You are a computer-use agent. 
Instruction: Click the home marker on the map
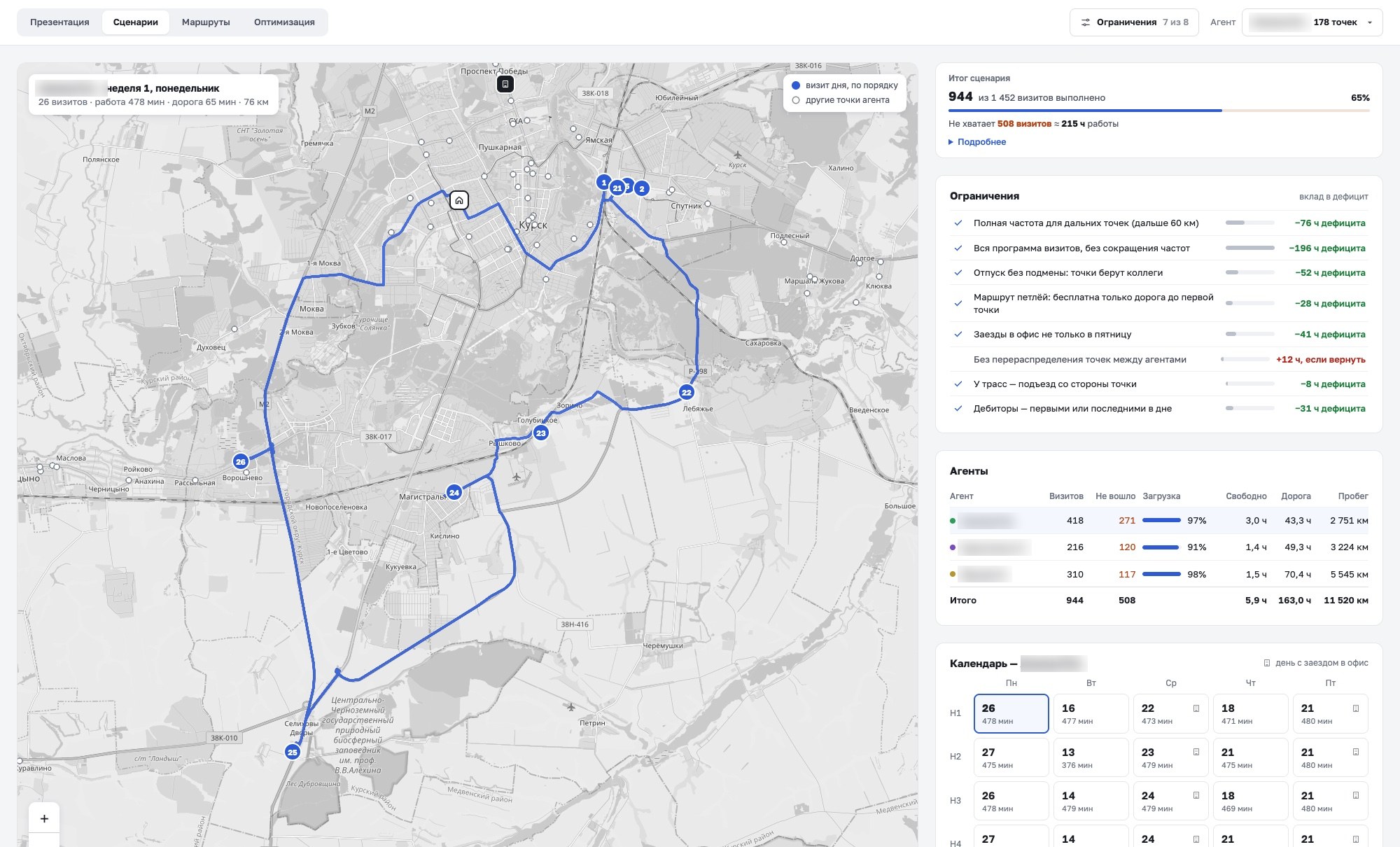[x=459, y=201]
